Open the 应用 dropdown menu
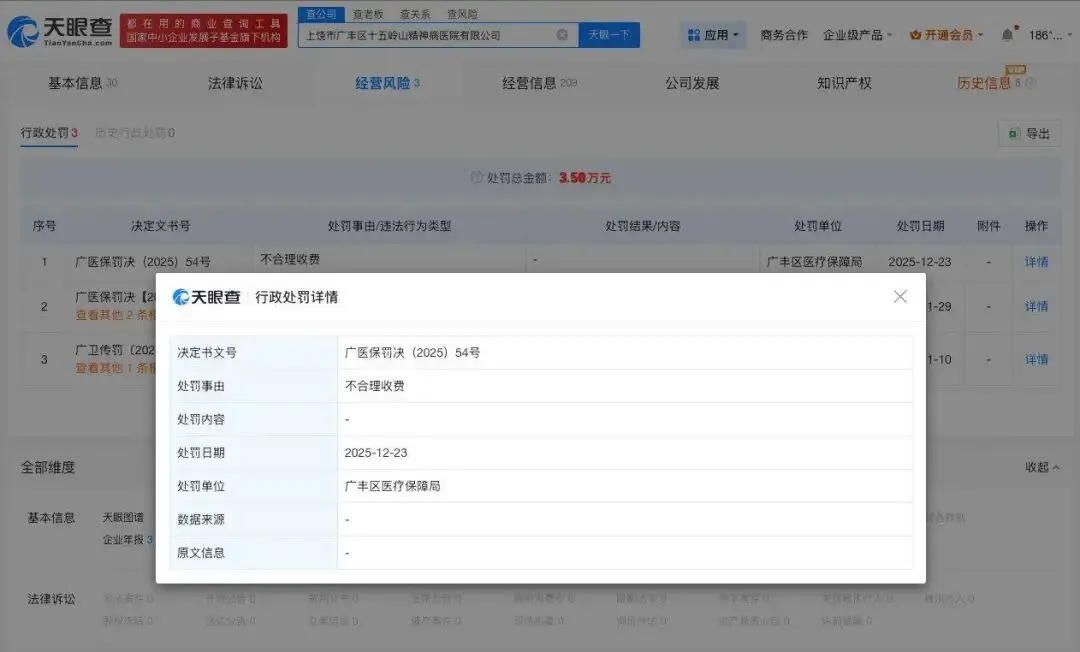1080x652 pixels. [714, 34]
